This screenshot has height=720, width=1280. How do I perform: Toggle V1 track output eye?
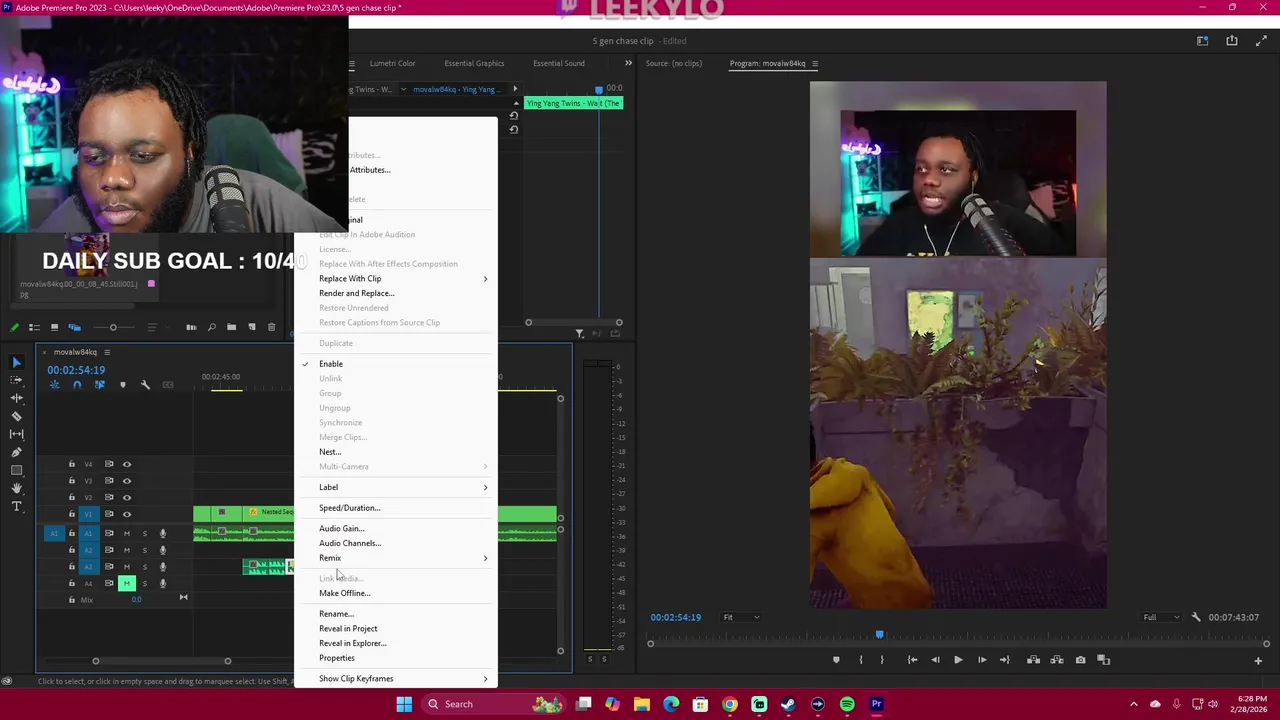pyautogui.click(x=126, y=514)
